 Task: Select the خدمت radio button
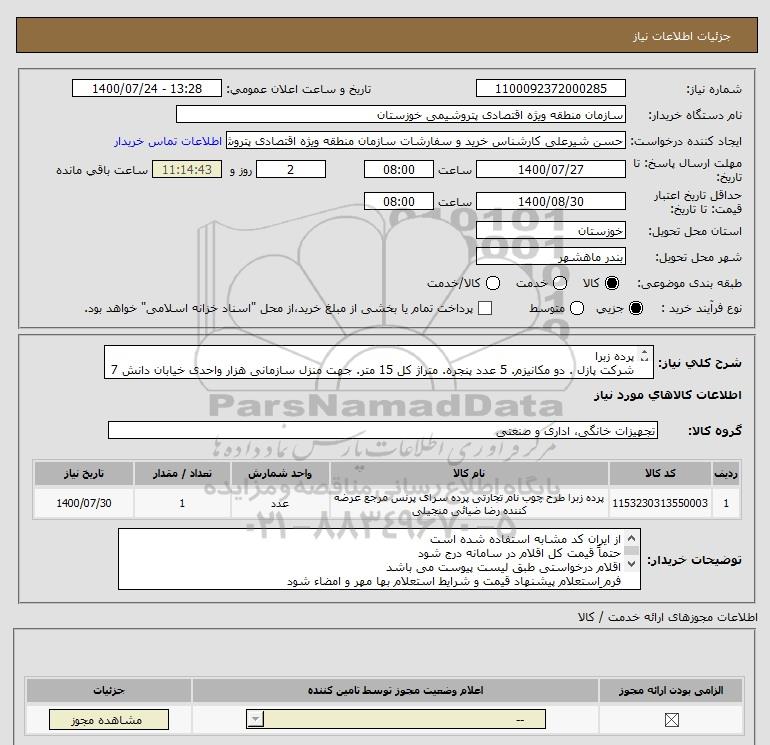point(560,283)
